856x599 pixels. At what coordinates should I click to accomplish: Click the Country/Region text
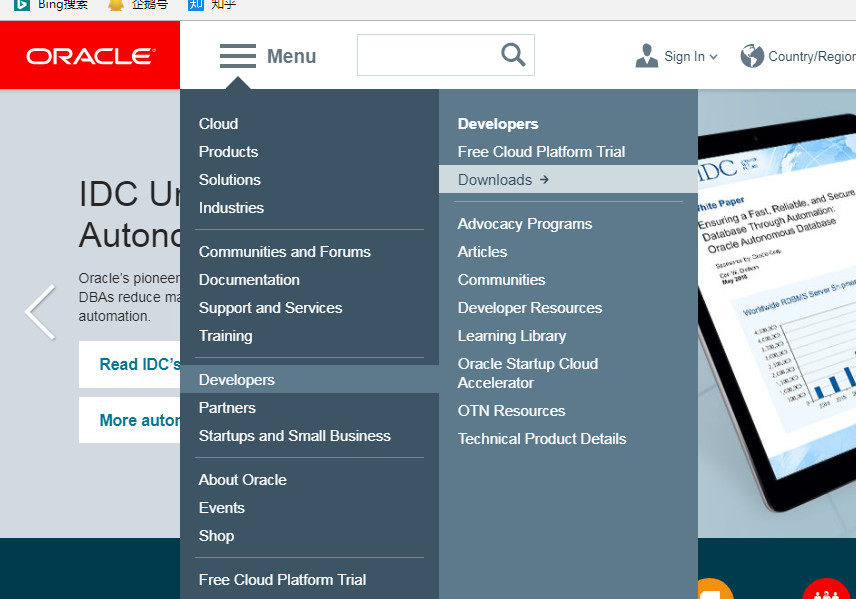click(x=812, y=56)
